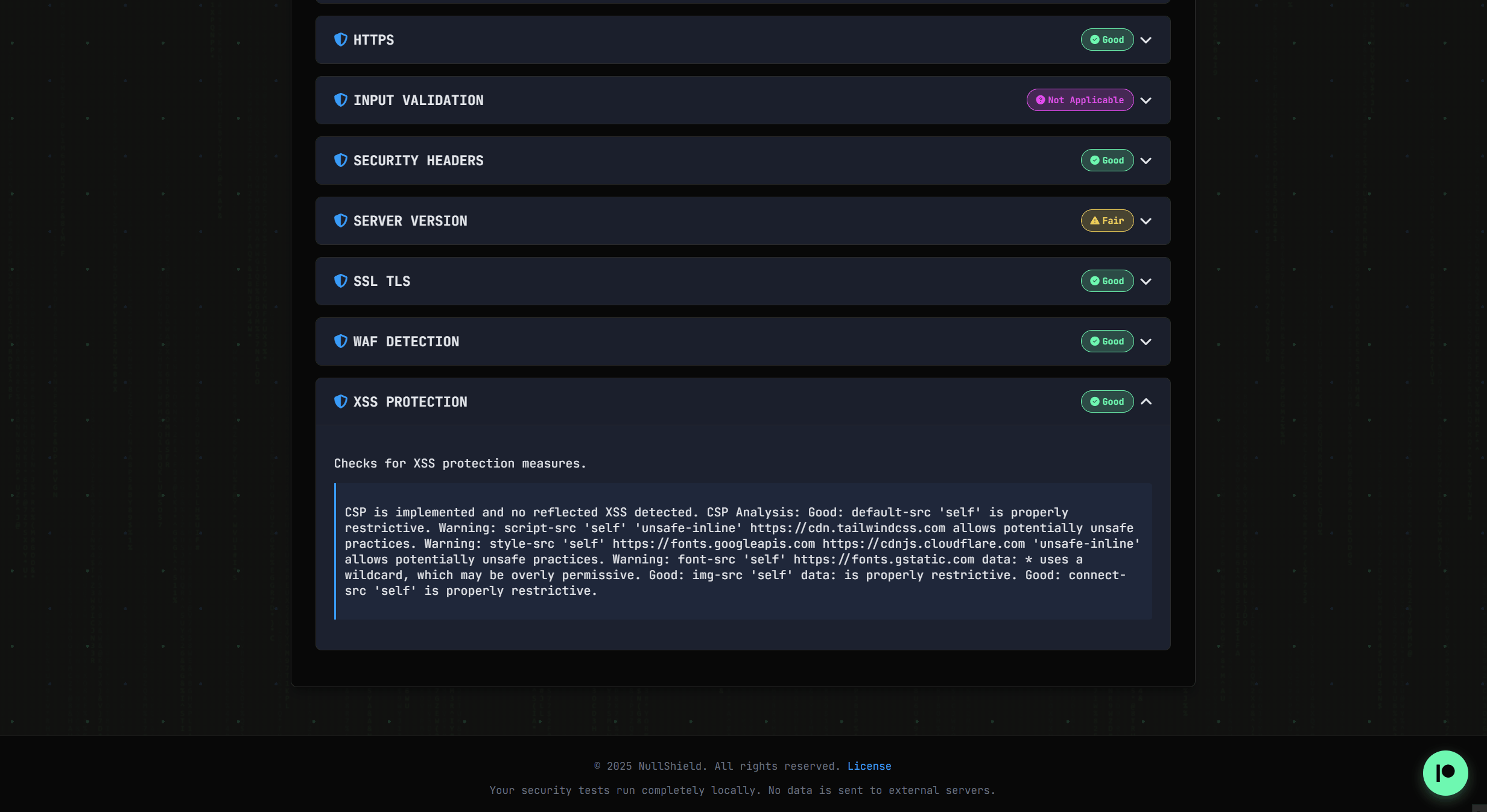Click the shield icon next to WAF DETECTION
The width and height of the screenshot is (1487, 812).
pos(341,341)
